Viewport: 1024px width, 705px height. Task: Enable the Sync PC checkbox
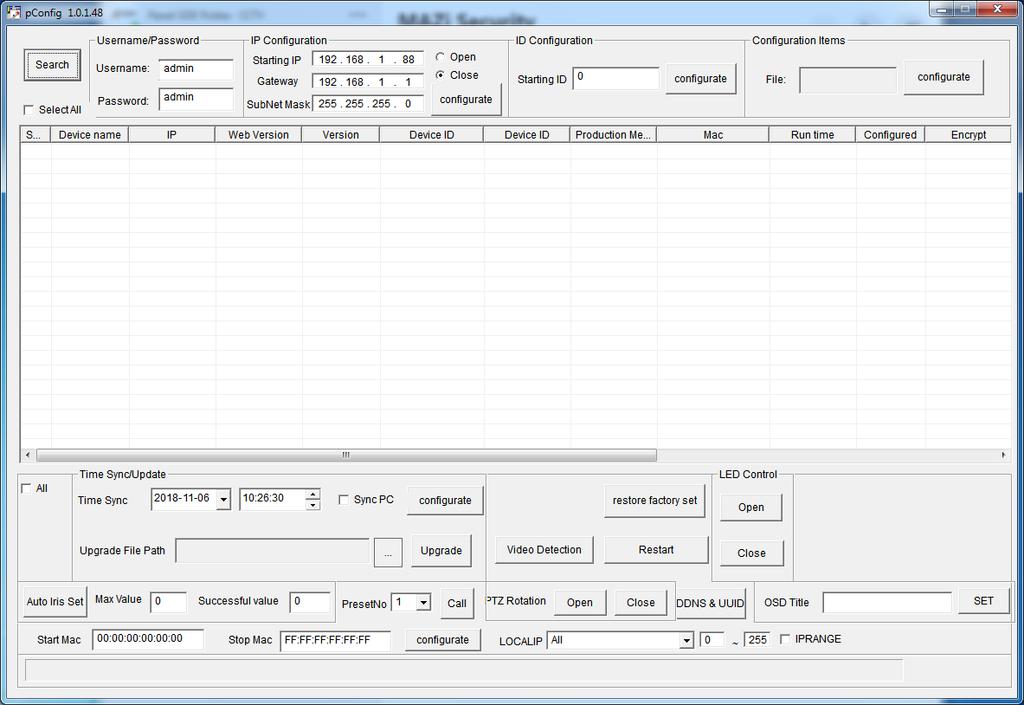pyautogui.click(x=343, y=499)
